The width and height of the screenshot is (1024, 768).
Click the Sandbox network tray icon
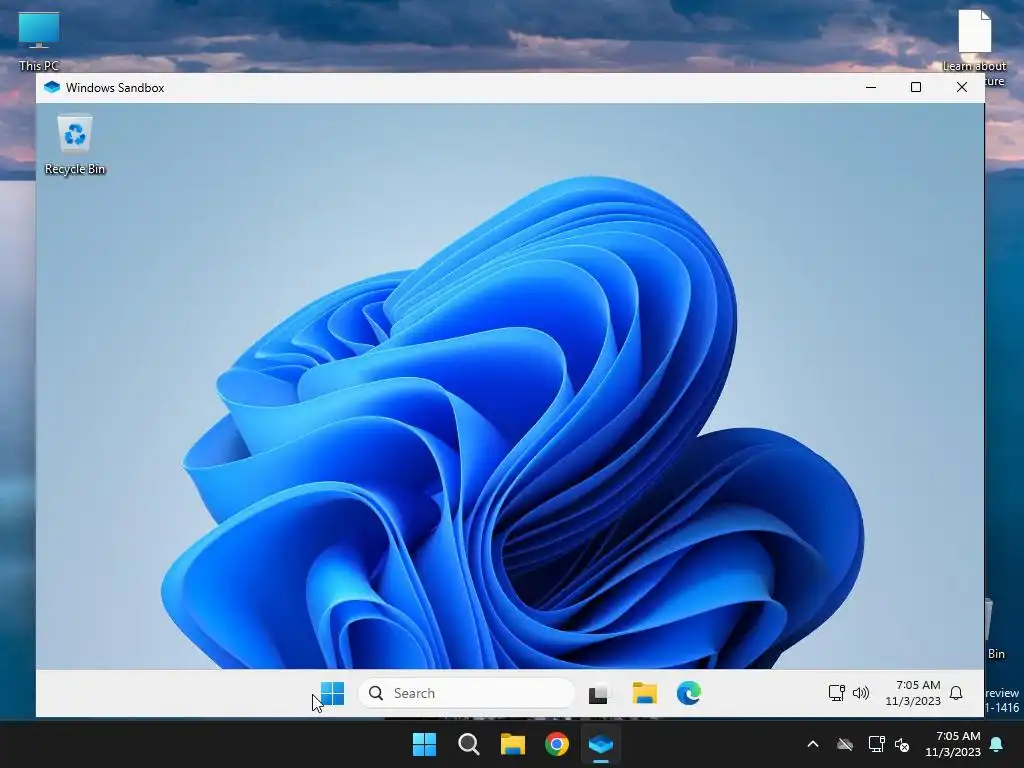[x=837, y=693]
